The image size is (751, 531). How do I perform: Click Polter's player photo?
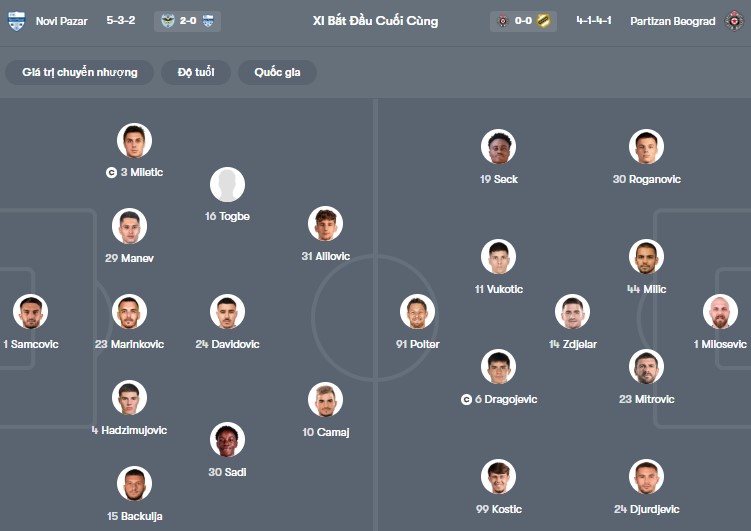pos(417,312)
